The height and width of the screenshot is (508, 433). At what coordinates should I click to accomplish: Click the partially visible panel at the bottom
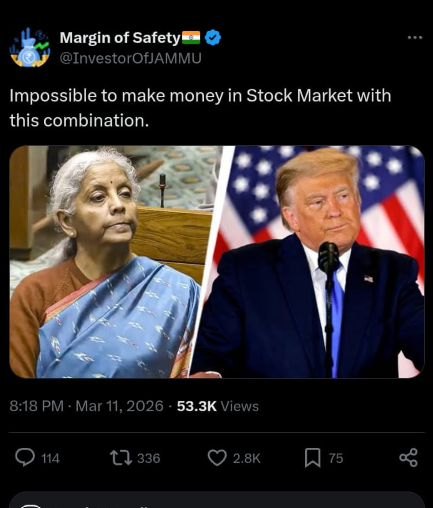click(x=217, y=500)
